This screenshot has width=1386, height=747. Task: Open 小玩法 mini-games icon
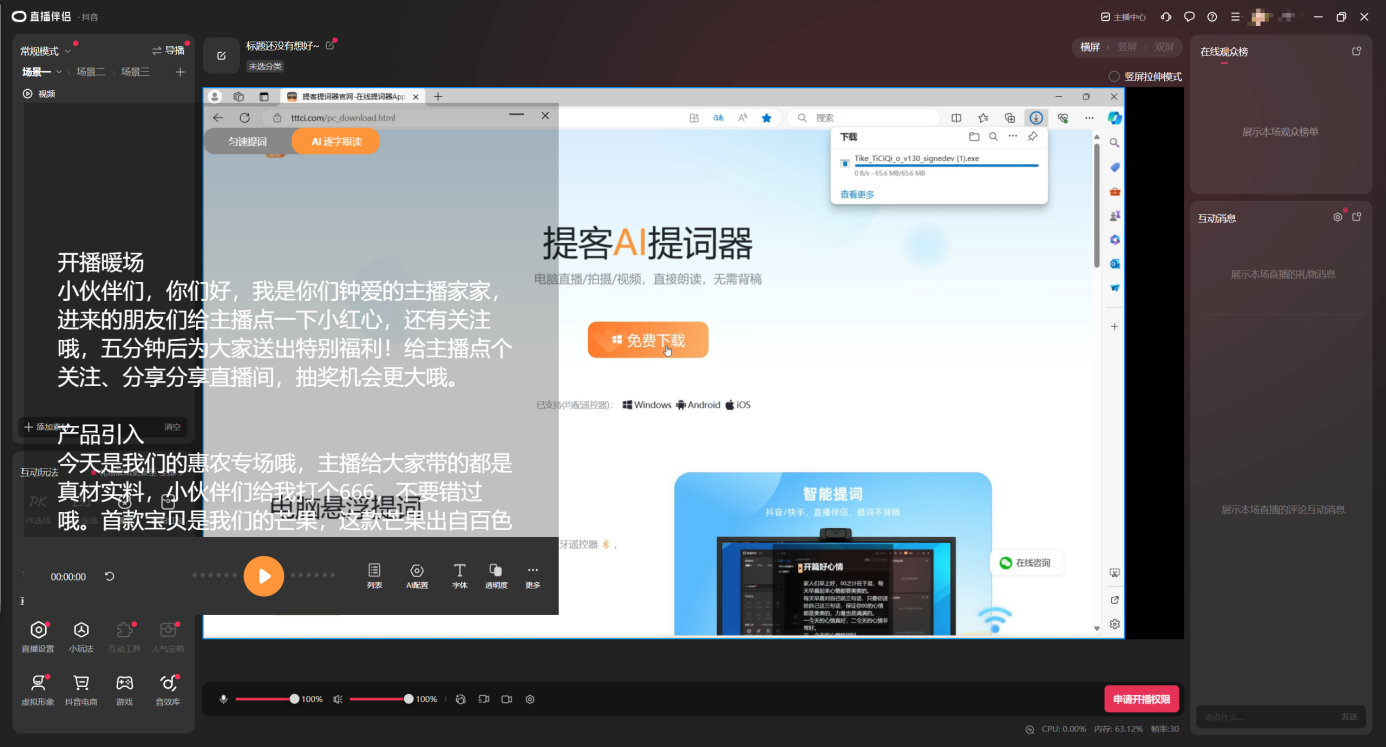pos(82,630)
